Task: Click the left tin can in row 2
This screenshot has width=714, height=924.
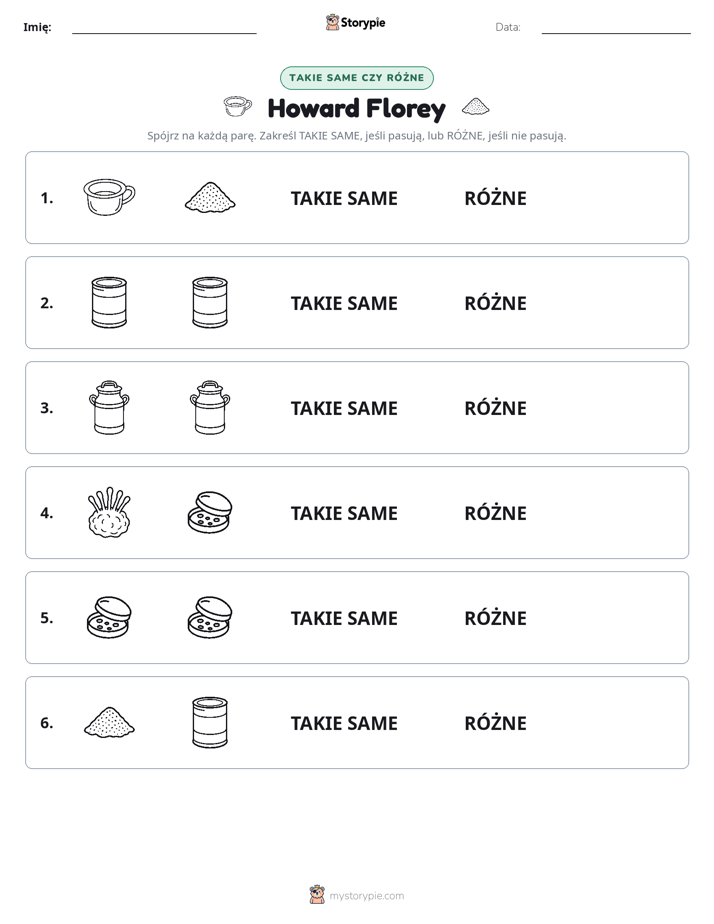Action: point(109,302)
